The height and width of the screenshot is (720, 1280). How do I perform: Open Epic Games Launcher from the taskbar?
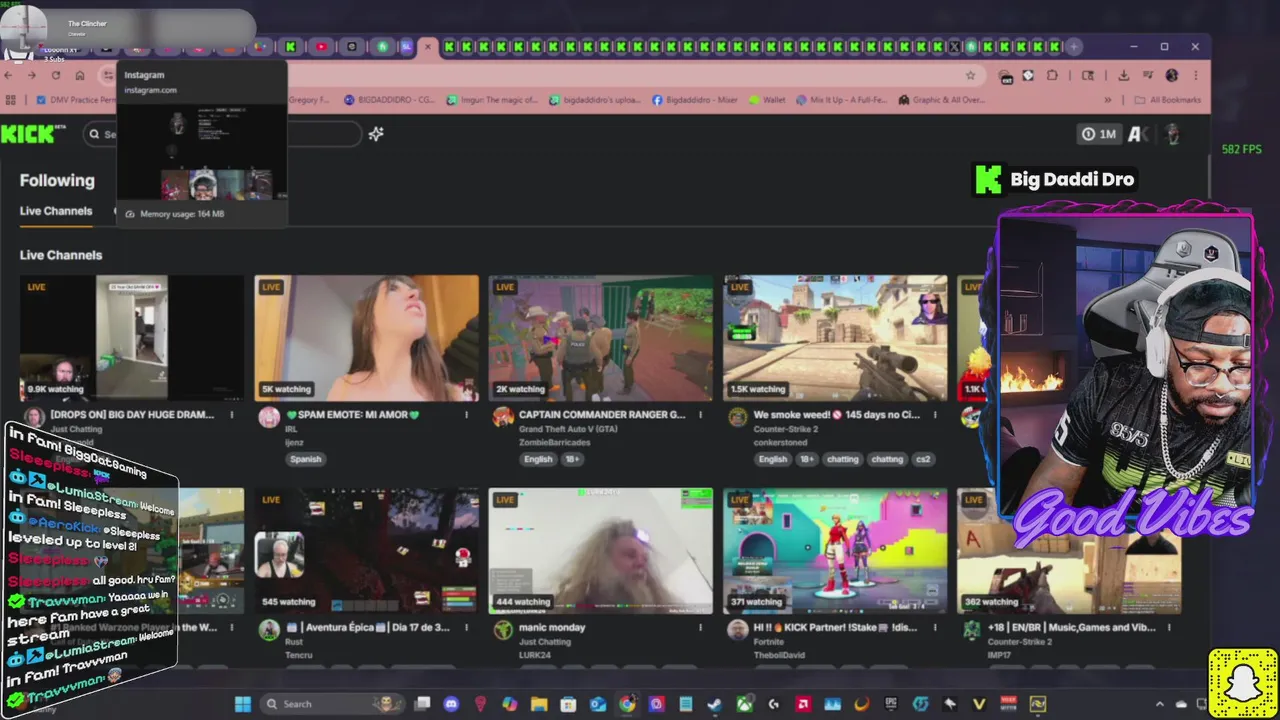[891, 704]
